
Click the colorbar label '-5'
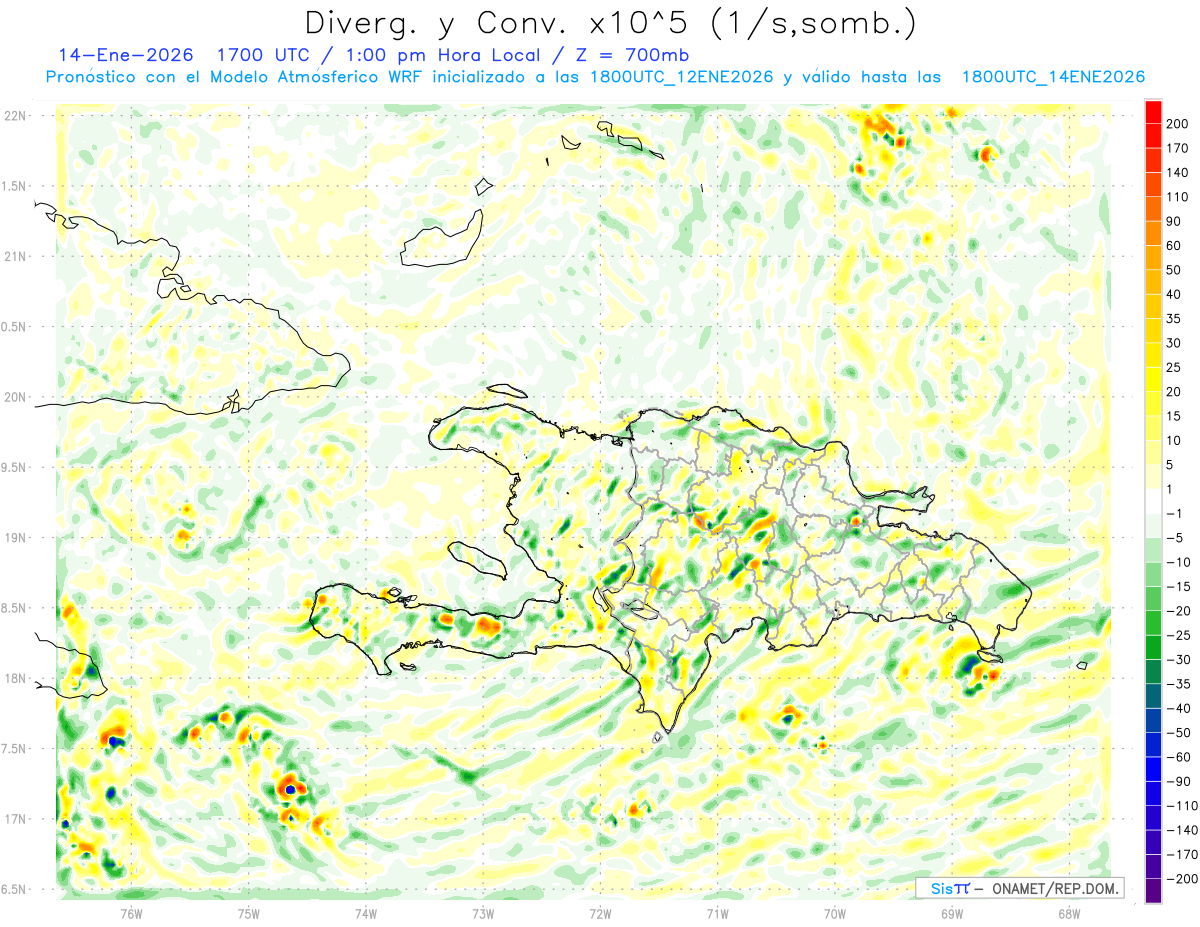1175,538
